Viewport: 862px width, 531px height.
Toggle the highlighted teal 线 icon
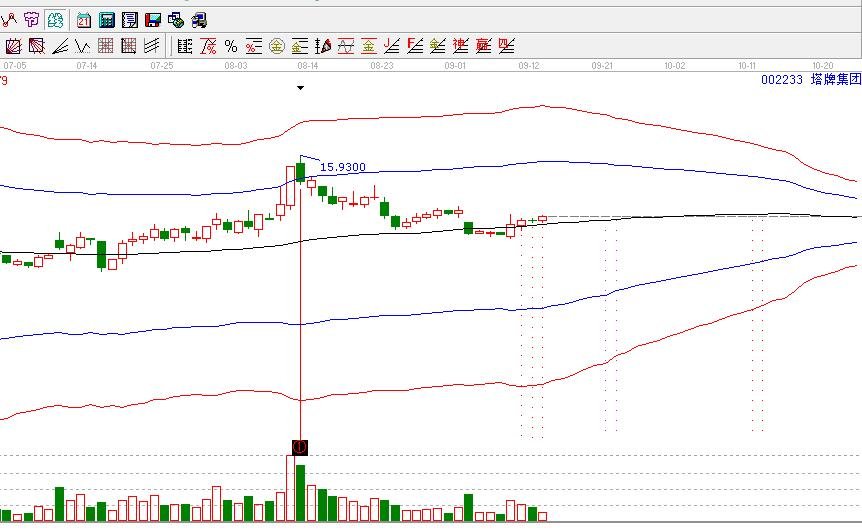pos(55,21)
